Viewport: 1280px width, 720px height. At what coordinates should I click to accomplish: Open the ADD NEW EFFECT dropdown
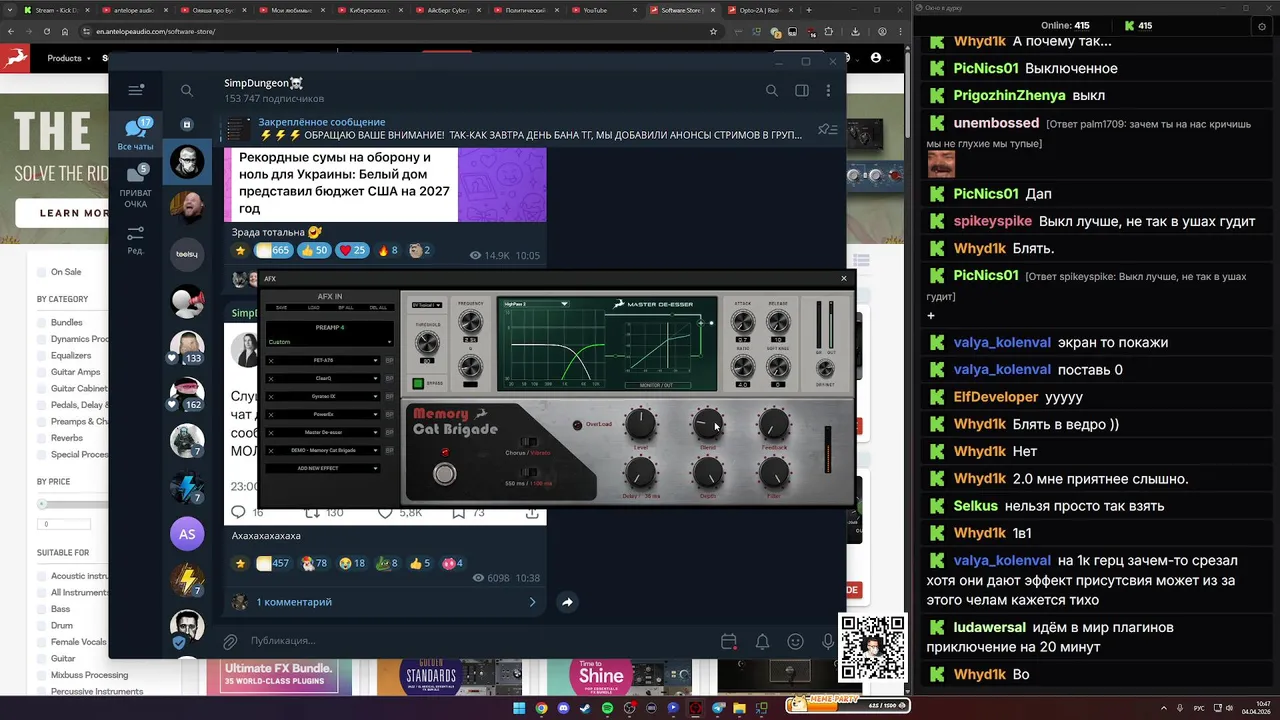323,468
